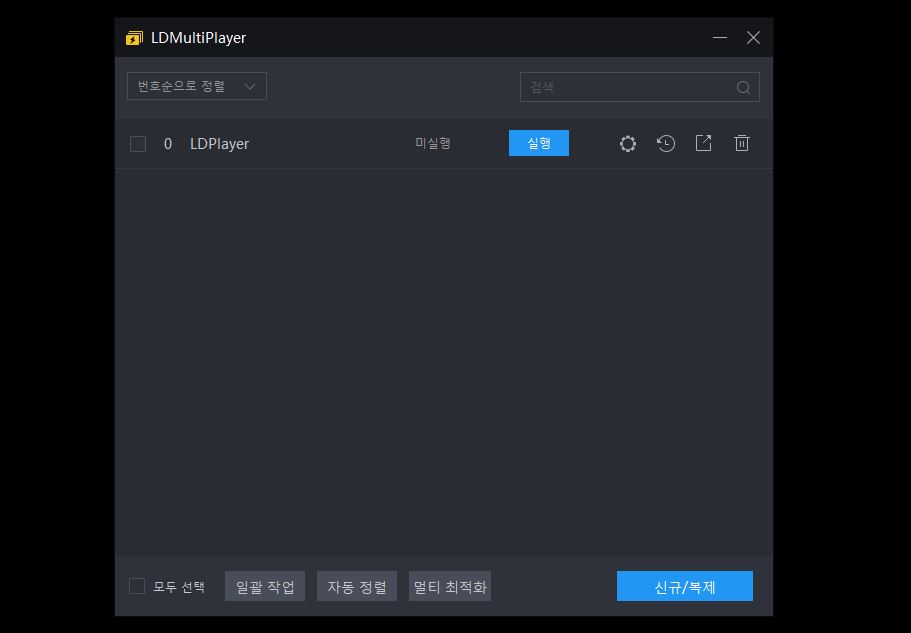The image size is (911, 633).
Task: Close the LDMultiPlayer window
Action: tap(754, 38)
